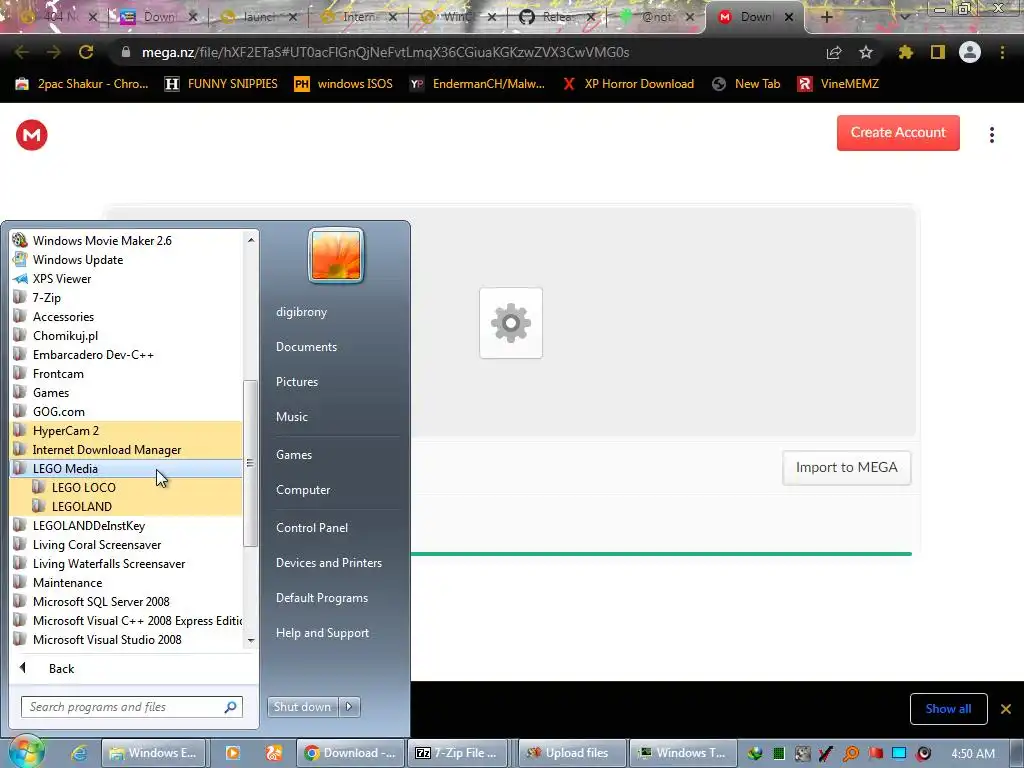Viewport: 1024px width, 768px height.
Task: Click the gear file icon on MEGA page
Action: tap(511, 323)
